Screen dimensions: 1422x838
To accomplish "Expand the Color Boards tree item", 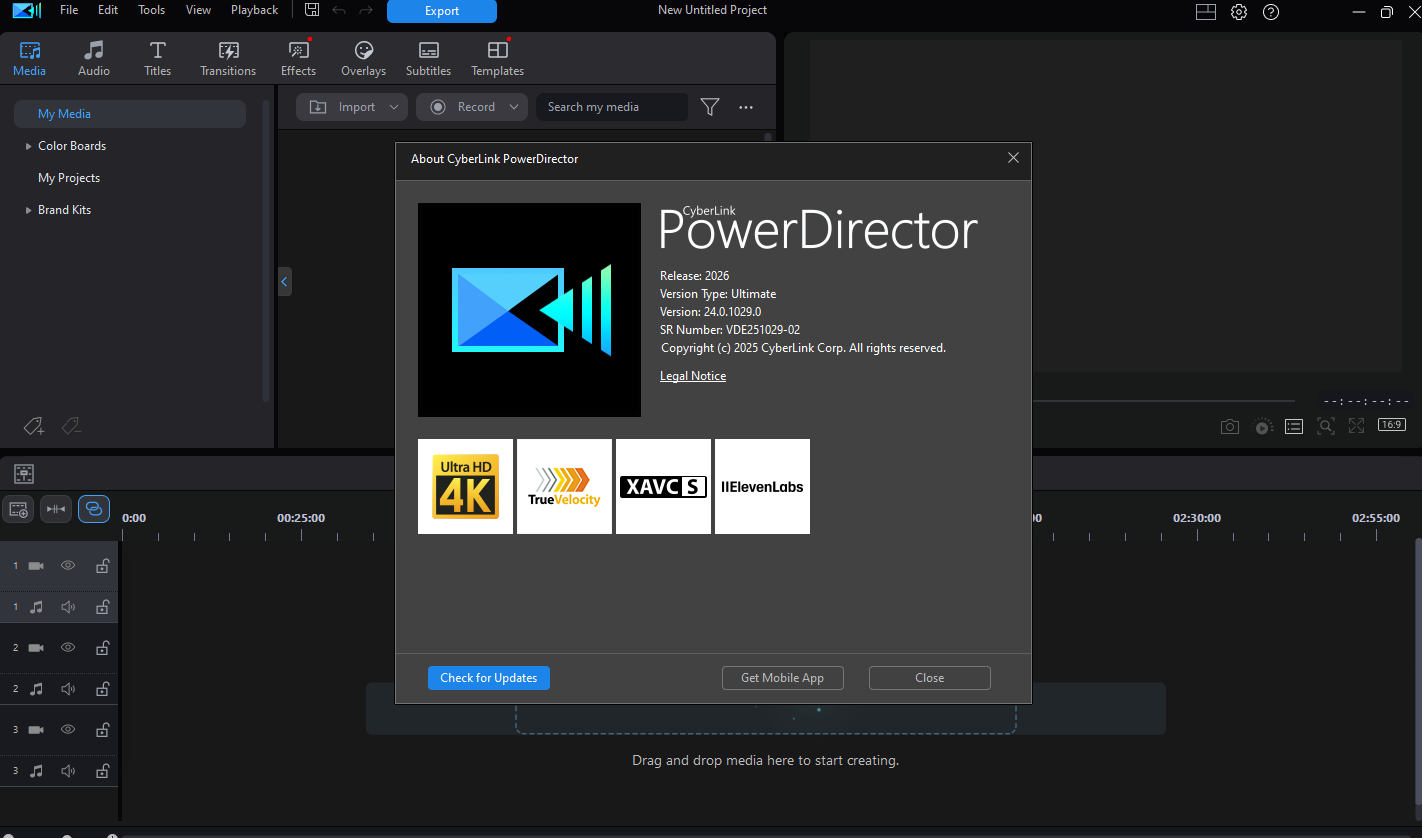I will (28, 146).
